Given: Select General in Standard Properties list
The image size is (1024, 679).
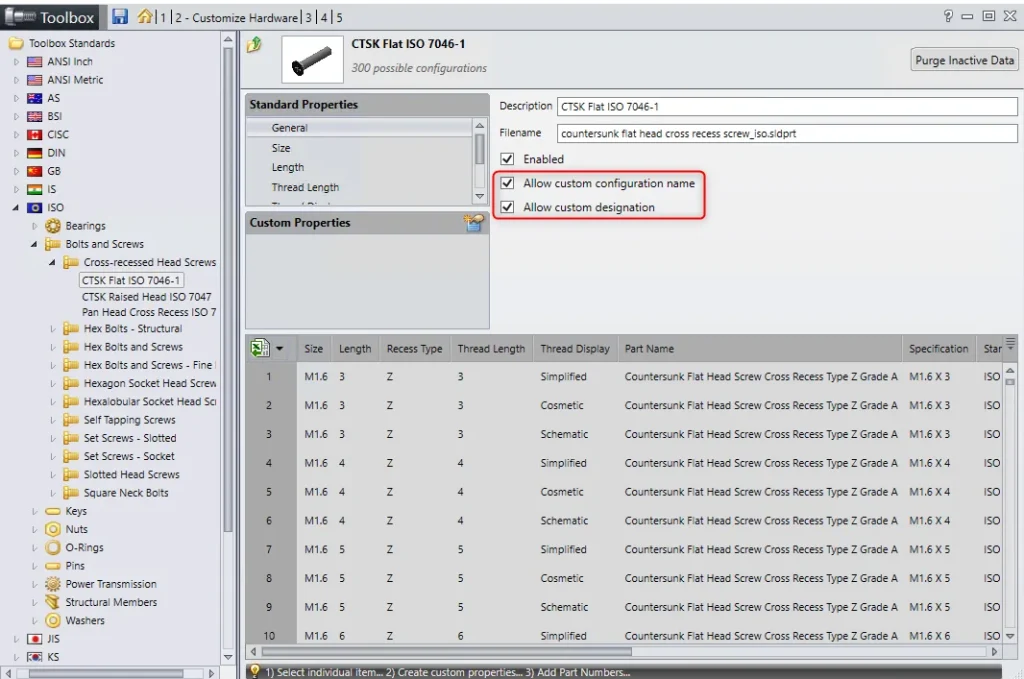Looking at the screenshot, I should 359,128.
